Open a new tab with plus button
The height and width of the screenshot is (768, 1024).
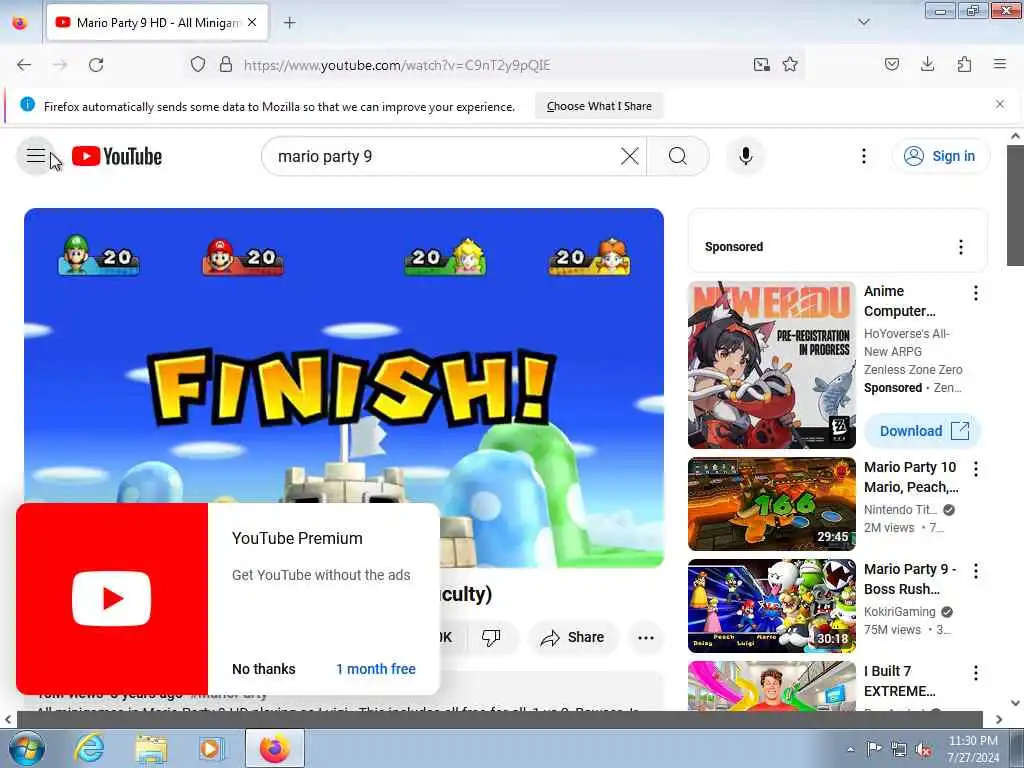coord(289,23)
